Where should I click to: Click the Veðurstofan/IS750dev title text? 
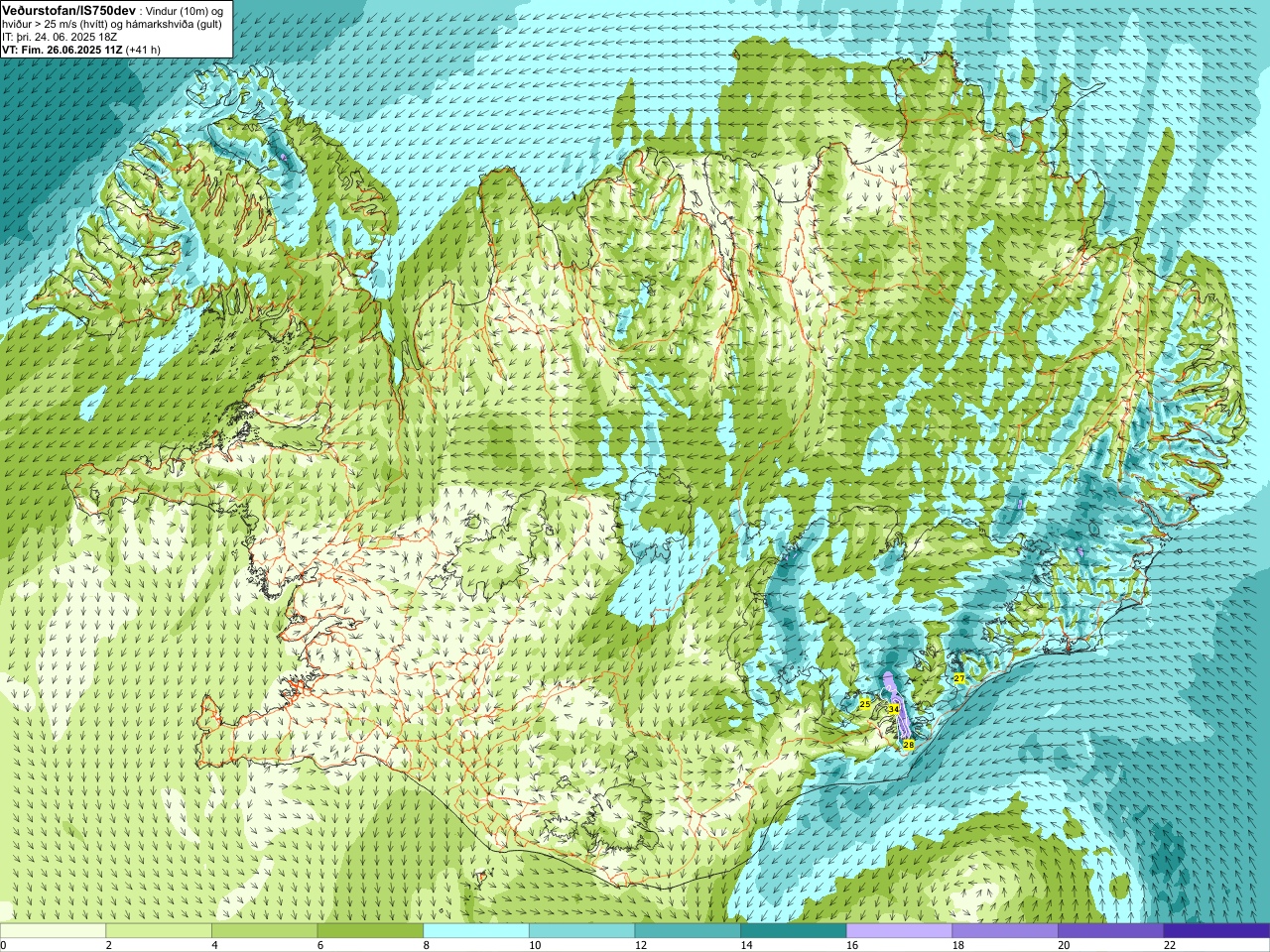[69, 10]
